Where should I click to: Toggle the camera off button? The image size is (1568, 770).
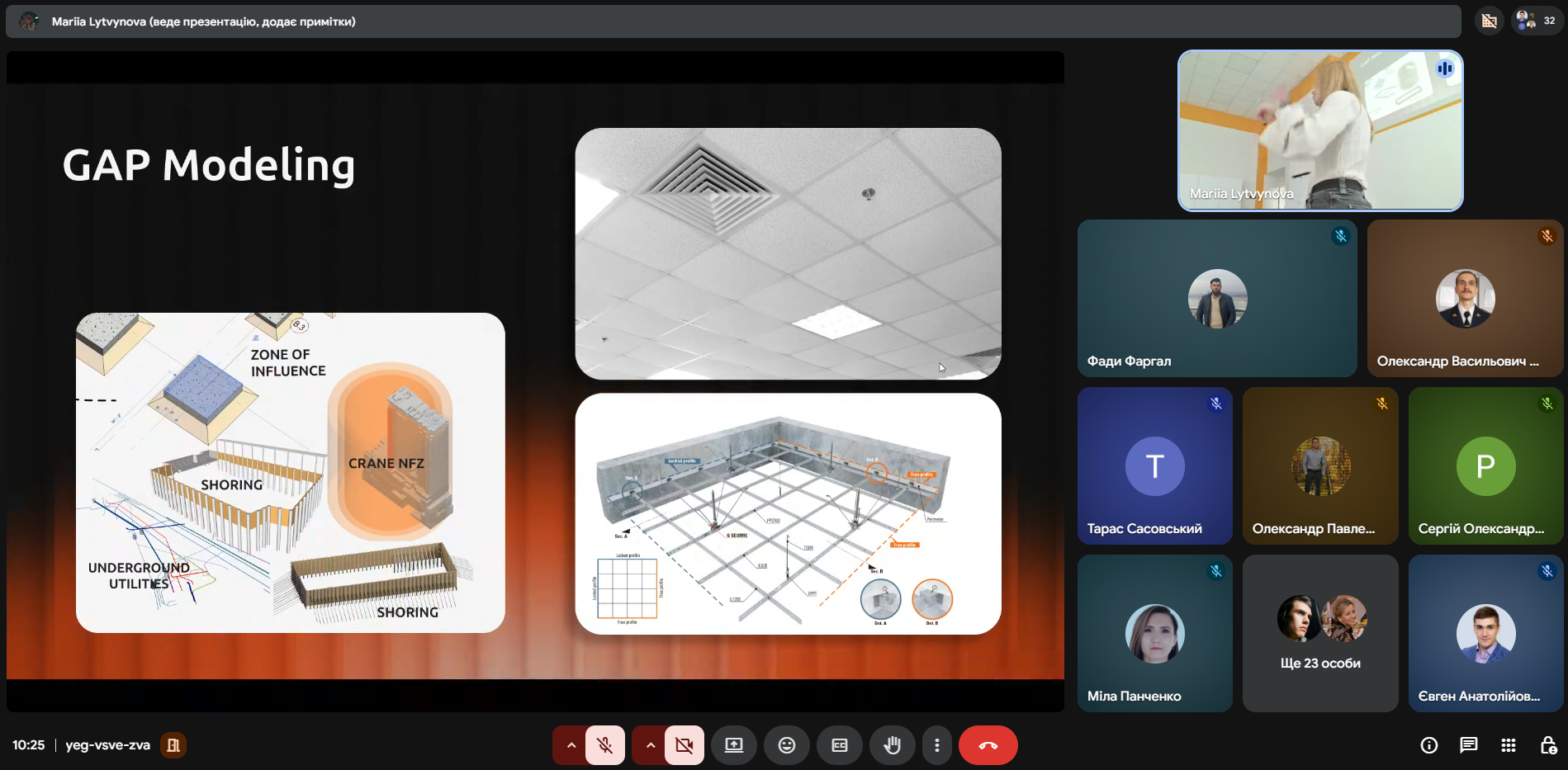(685, 745)
